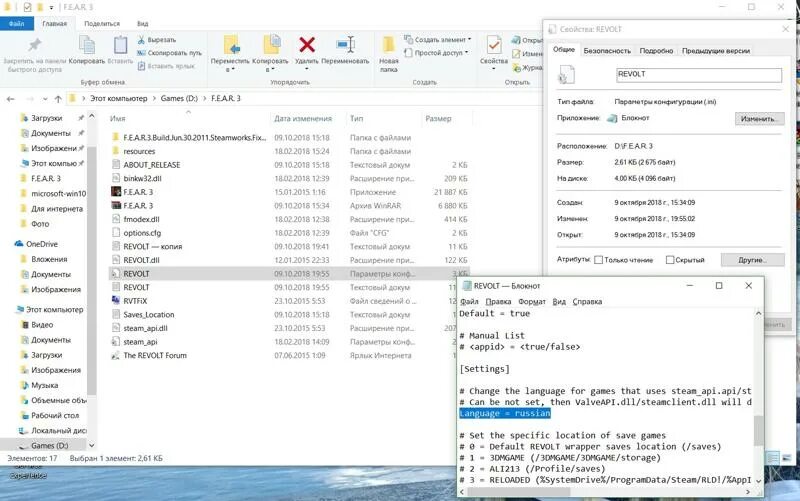This screenshot has height=501, width=800.
Task: Click Notepad scroll up arrow
Action: (x=758, y=313)
